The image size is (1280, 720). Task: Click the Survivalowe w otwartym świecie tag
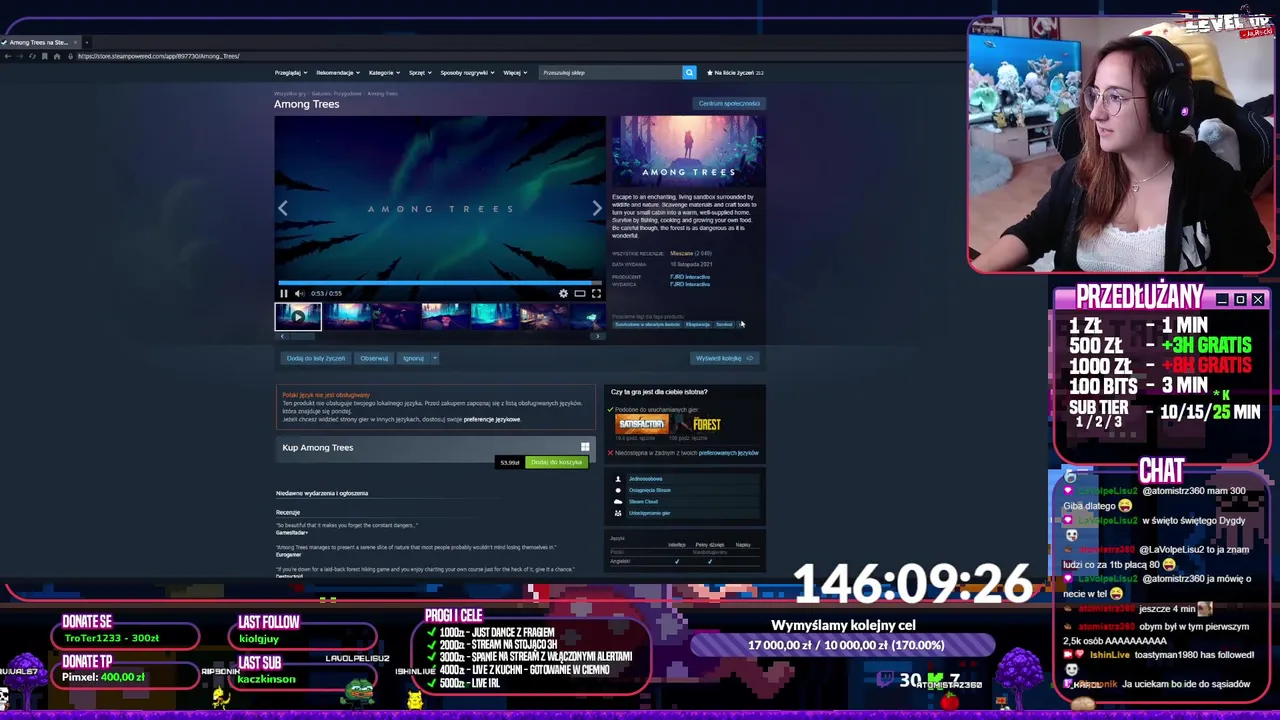(x=647, y=324)
